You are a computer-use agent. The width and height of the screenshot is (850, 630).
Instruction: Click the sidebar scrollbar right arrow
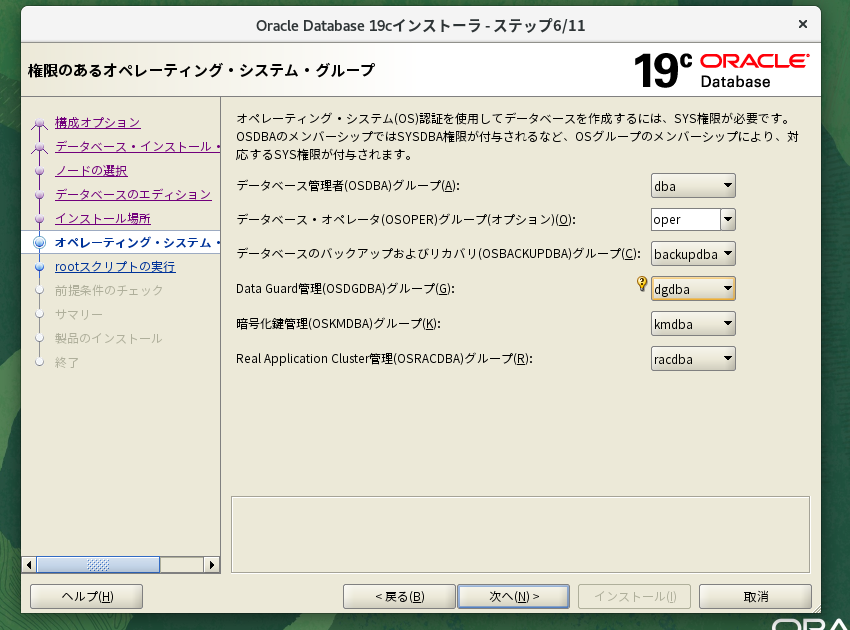[212, 565]
